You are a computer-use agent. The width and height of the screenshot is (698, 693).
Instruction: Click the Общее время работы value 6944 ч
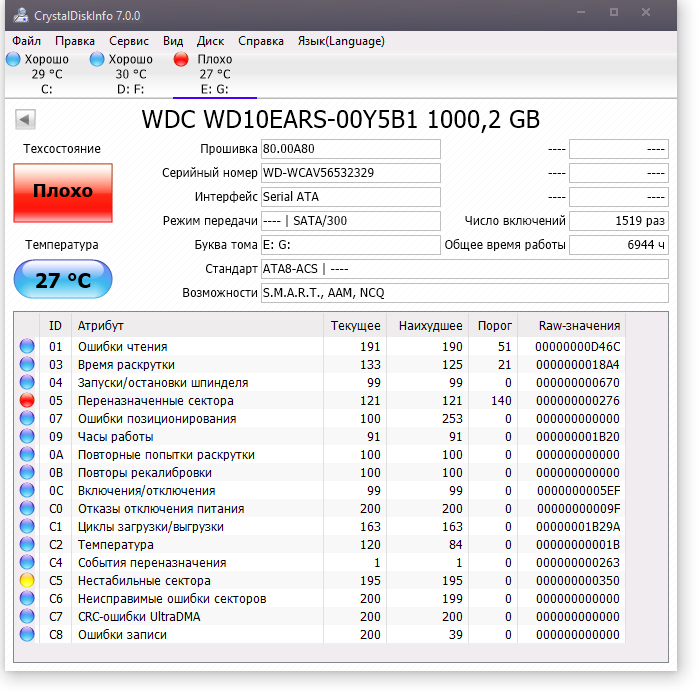[619, 245]
